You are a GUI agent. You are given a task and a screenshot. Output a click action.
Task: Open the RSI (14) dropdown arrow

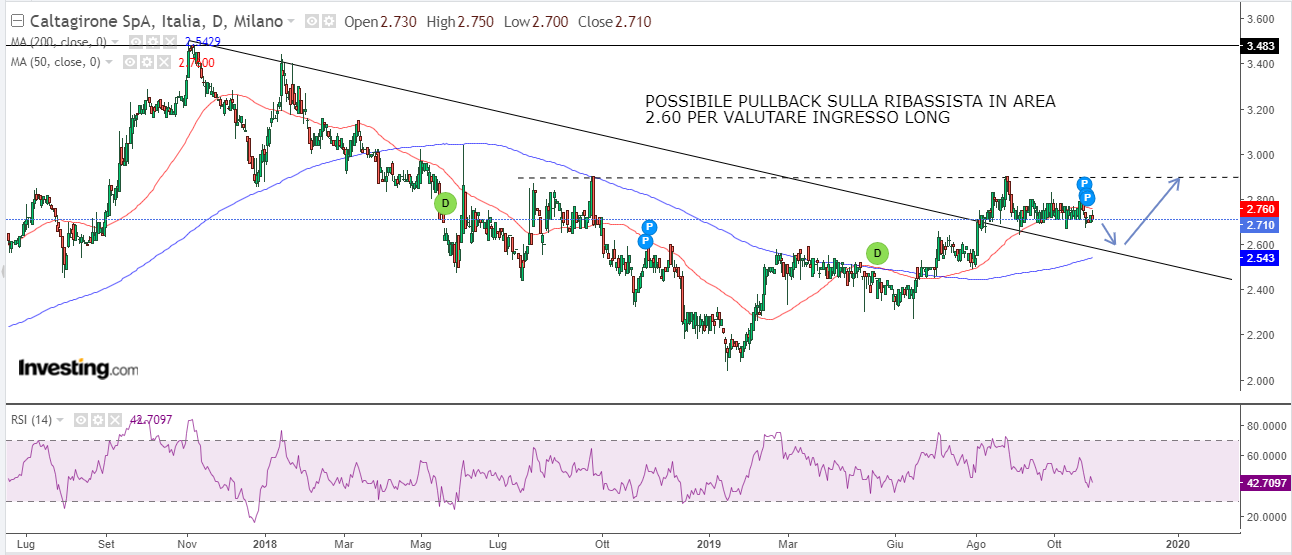60,420
